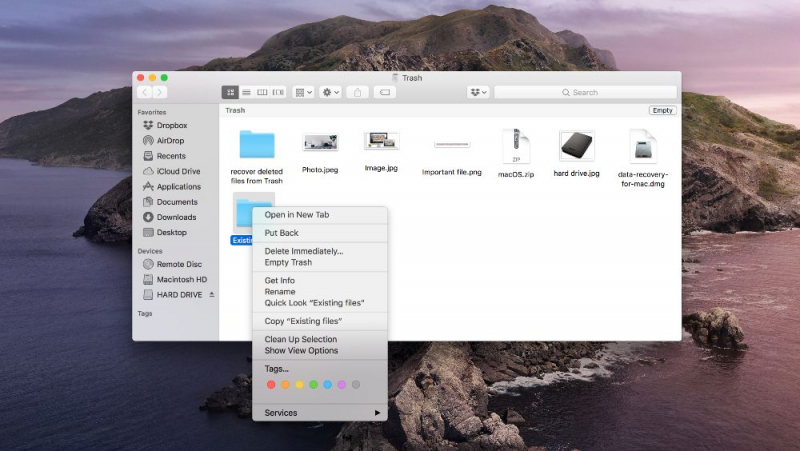Select the macOS.zip file
800x451 pixels.
(x=518, y=150)
